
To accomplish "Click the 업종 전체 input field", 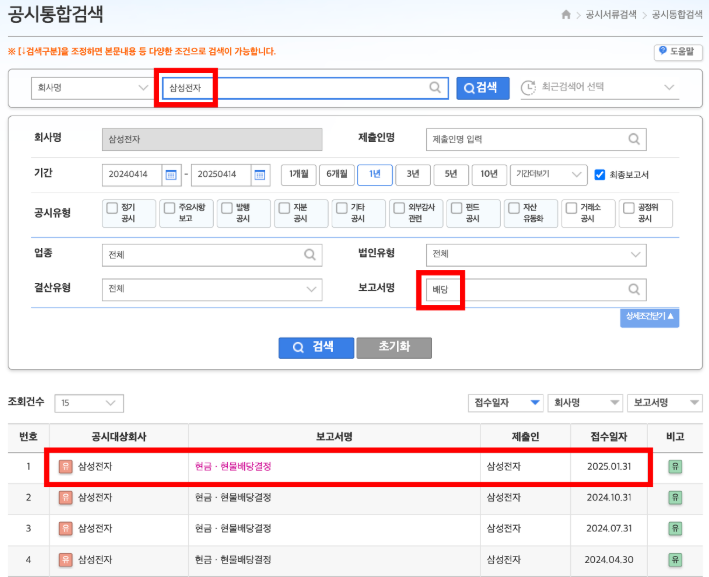I will click(212, 255).
